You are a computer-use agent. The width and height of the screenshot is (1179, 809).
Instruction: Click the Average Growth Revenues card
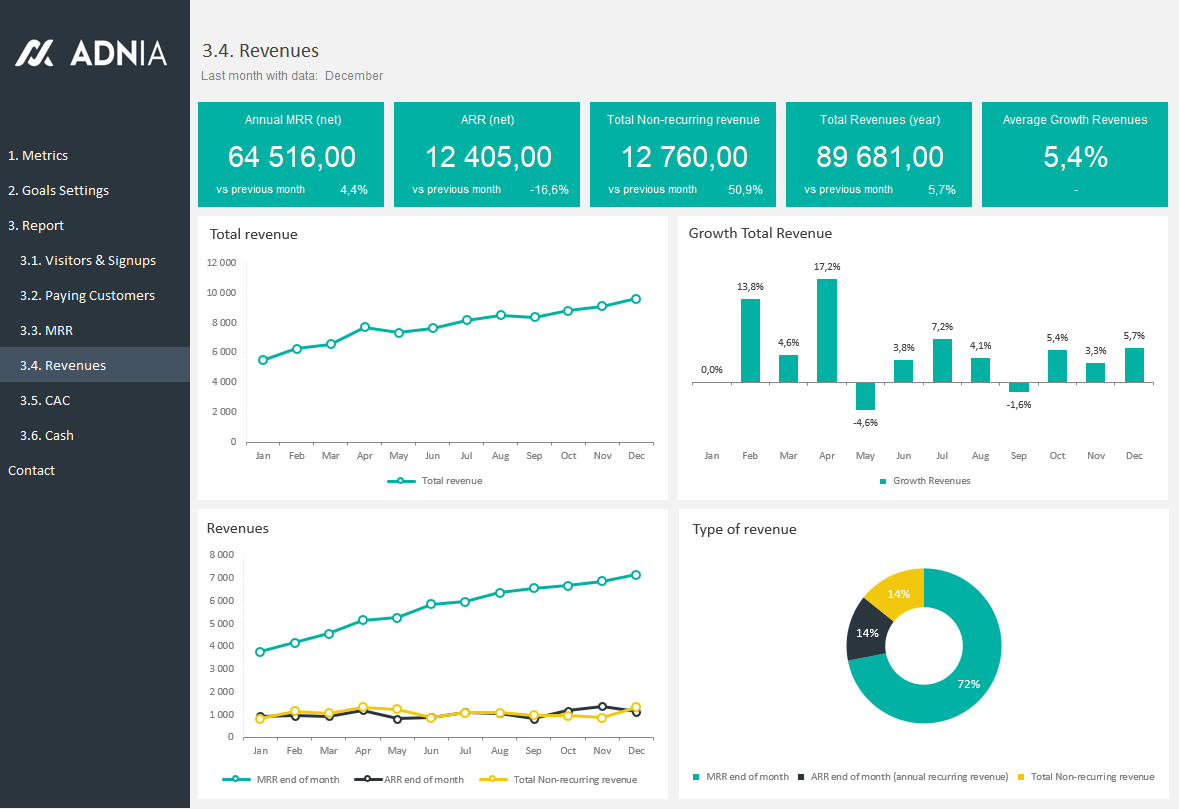1074,154
